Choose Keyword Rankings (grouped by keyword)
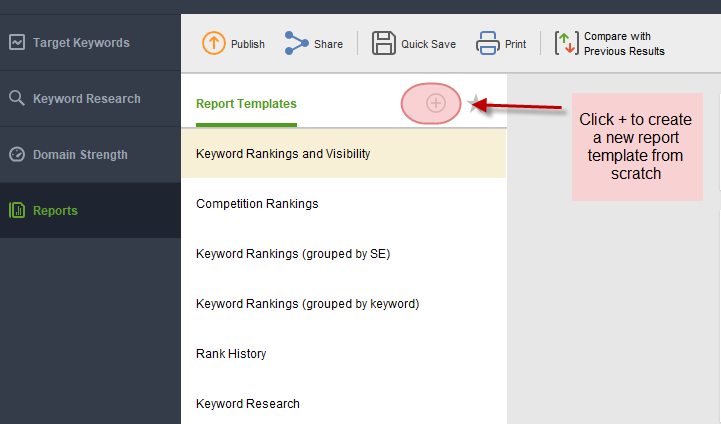 tap(343, 304)
